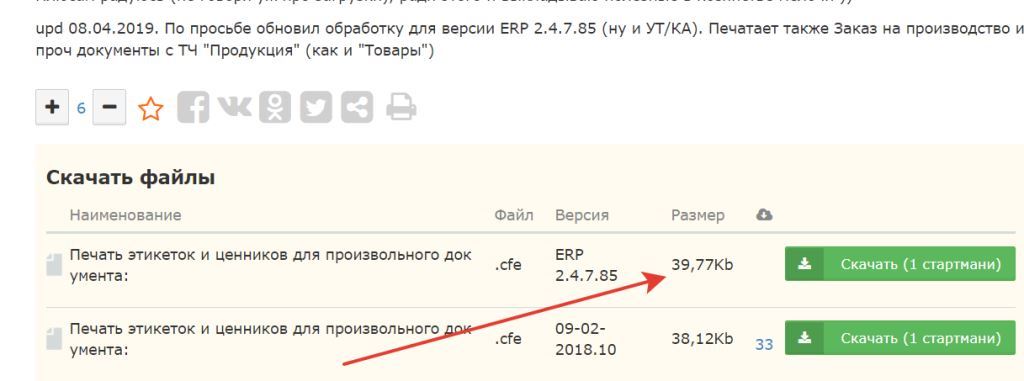Screen dimensions: 1024x381
Task: Click the cloud download column icon
Action: pyautogui.click(x=764, y=215)
